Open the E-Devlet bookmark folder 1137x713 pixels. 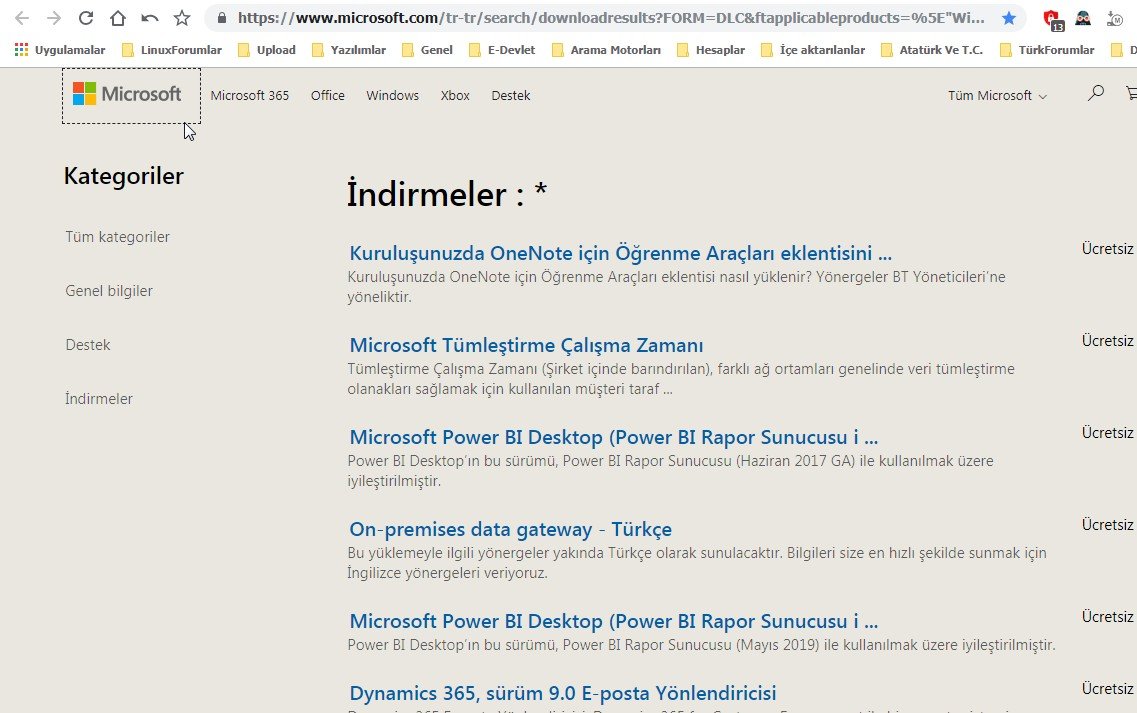502,49
